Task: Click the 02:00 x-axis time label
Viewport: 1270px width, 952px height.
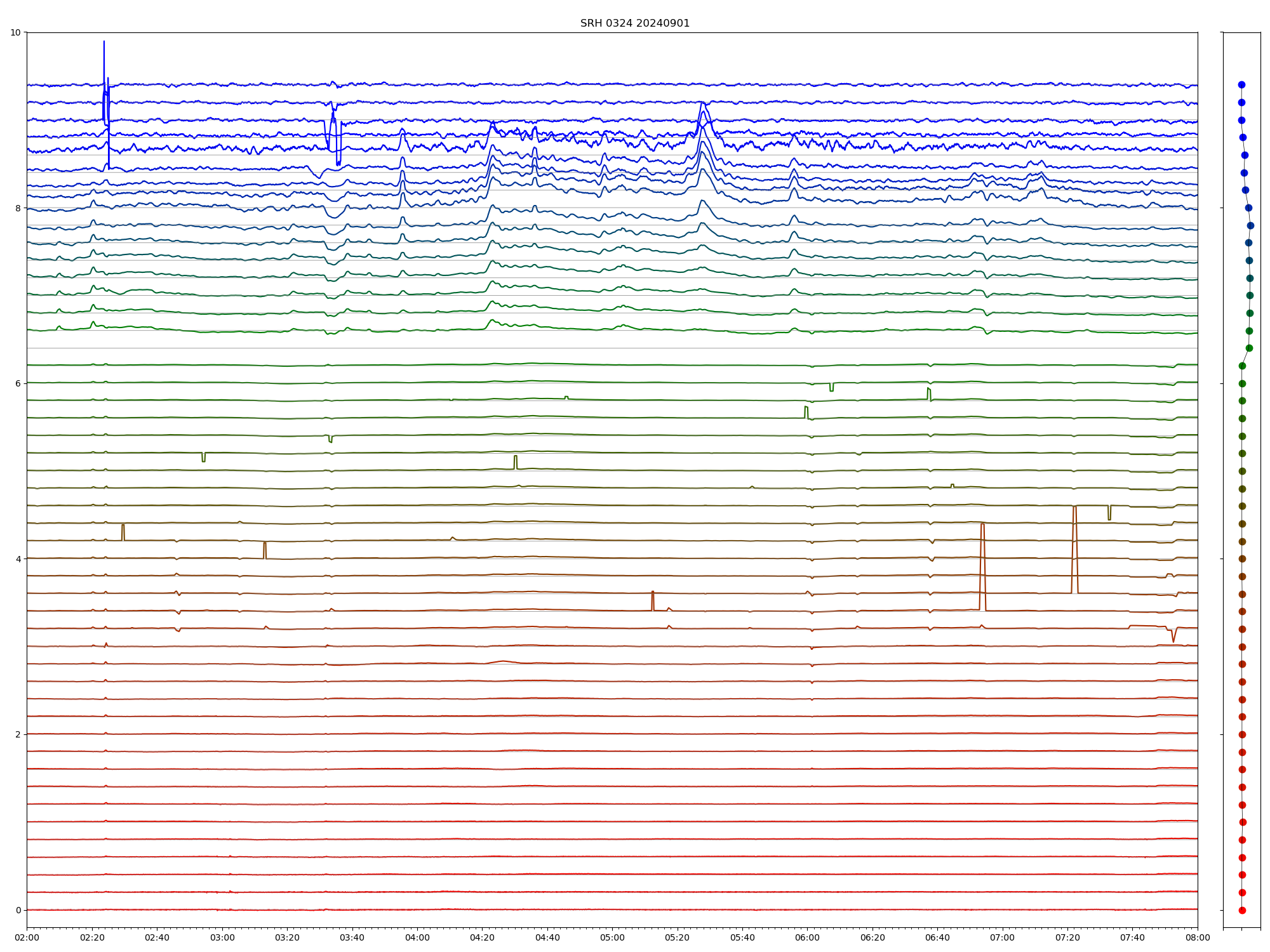Action: pos(27,937)
